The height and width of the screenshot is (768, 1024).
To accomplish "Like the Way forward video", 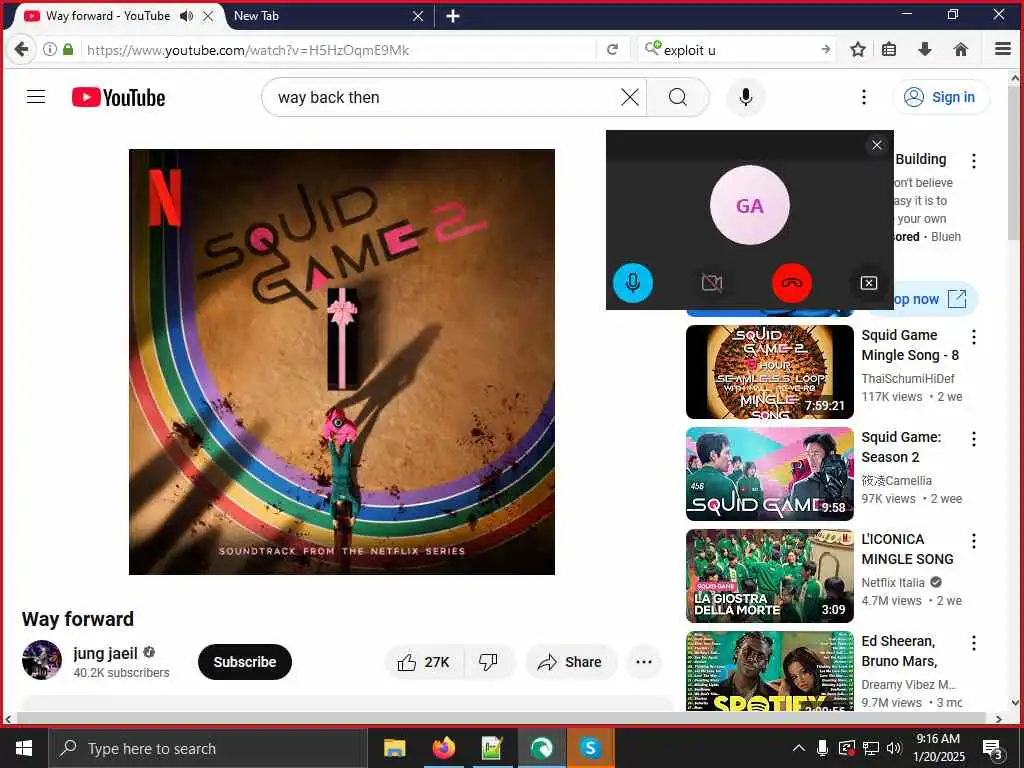I will click(x=423, y=662).
